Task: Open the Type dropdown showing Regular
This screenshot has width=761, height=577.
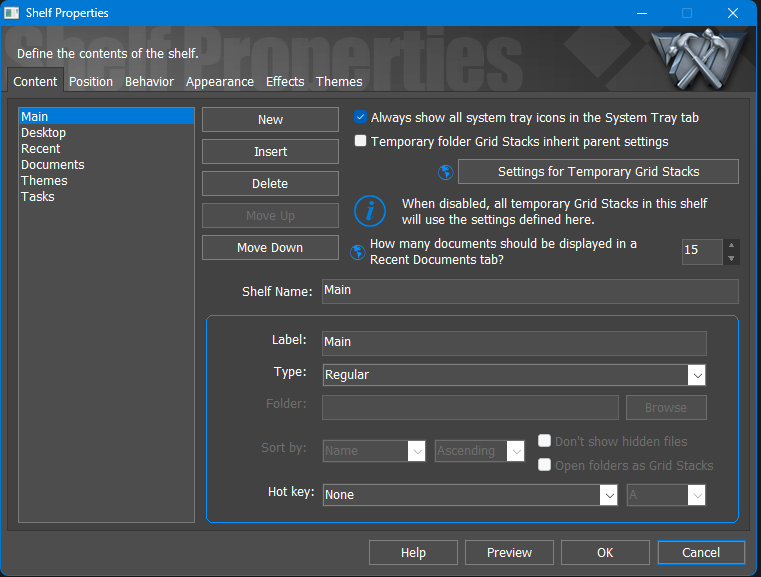Action: click(x=514, y=375)
